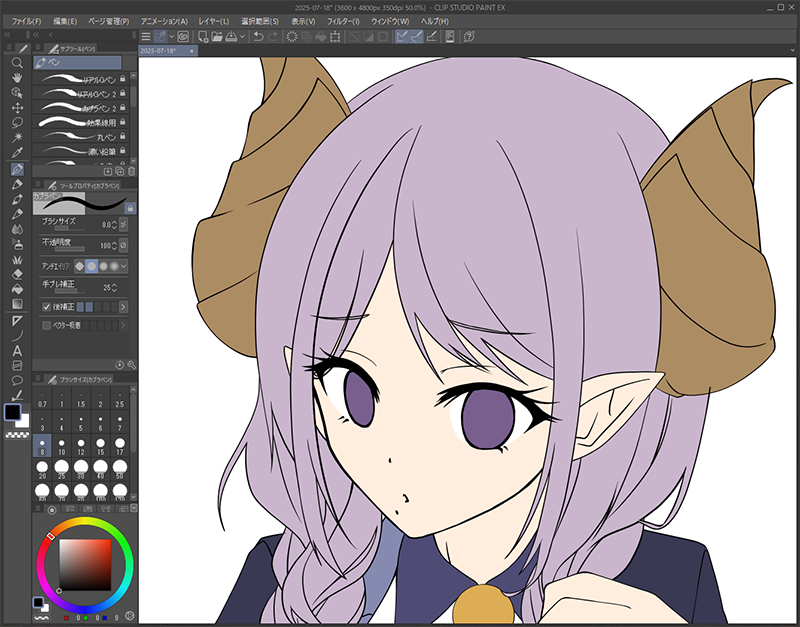800x627 pixels.
Task: Pick brush size 25 preset
Action: pyautogui.click(x=62, y=469)
